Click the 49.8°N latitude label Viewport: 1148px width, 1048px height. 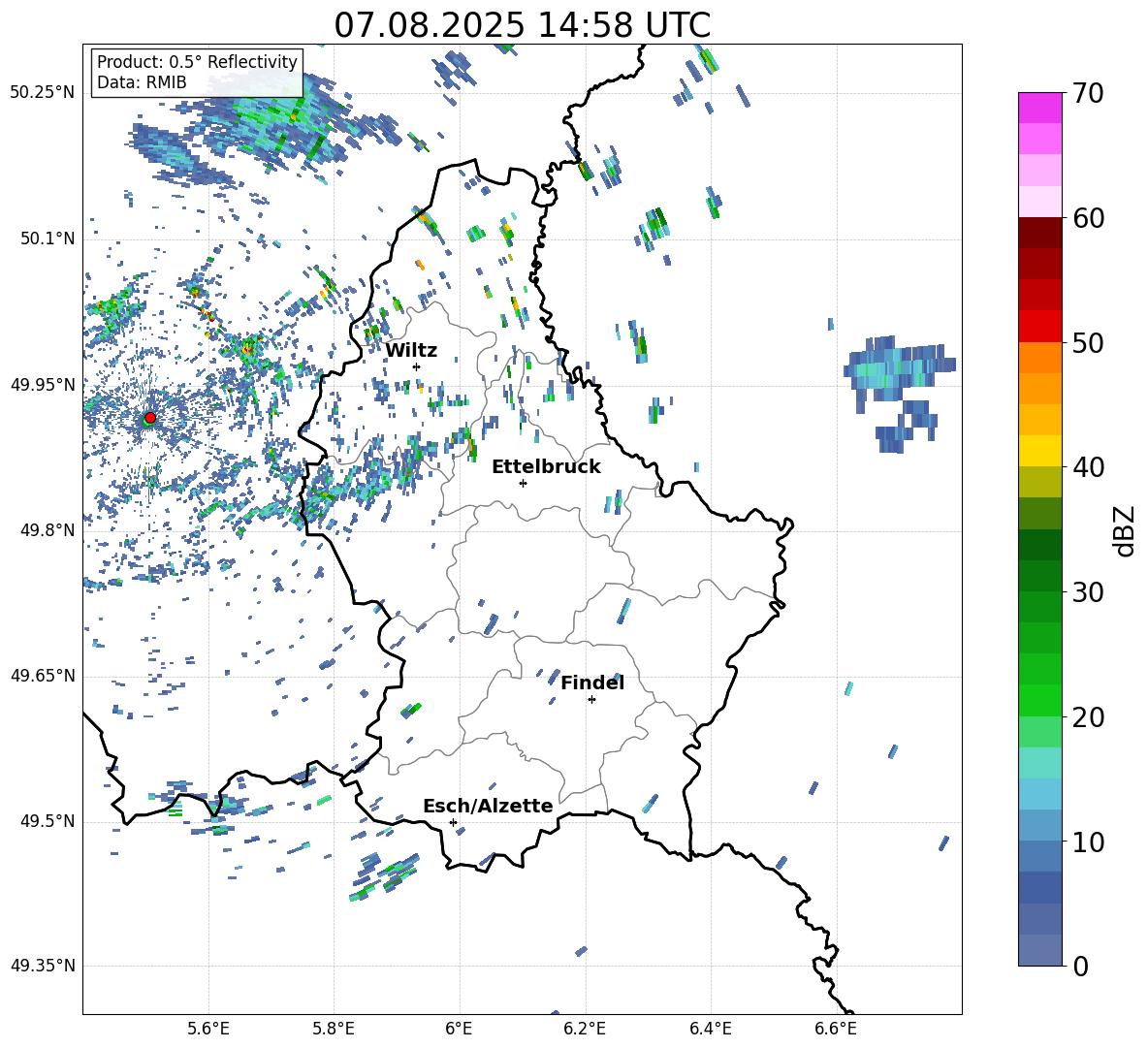pos(48,530)
